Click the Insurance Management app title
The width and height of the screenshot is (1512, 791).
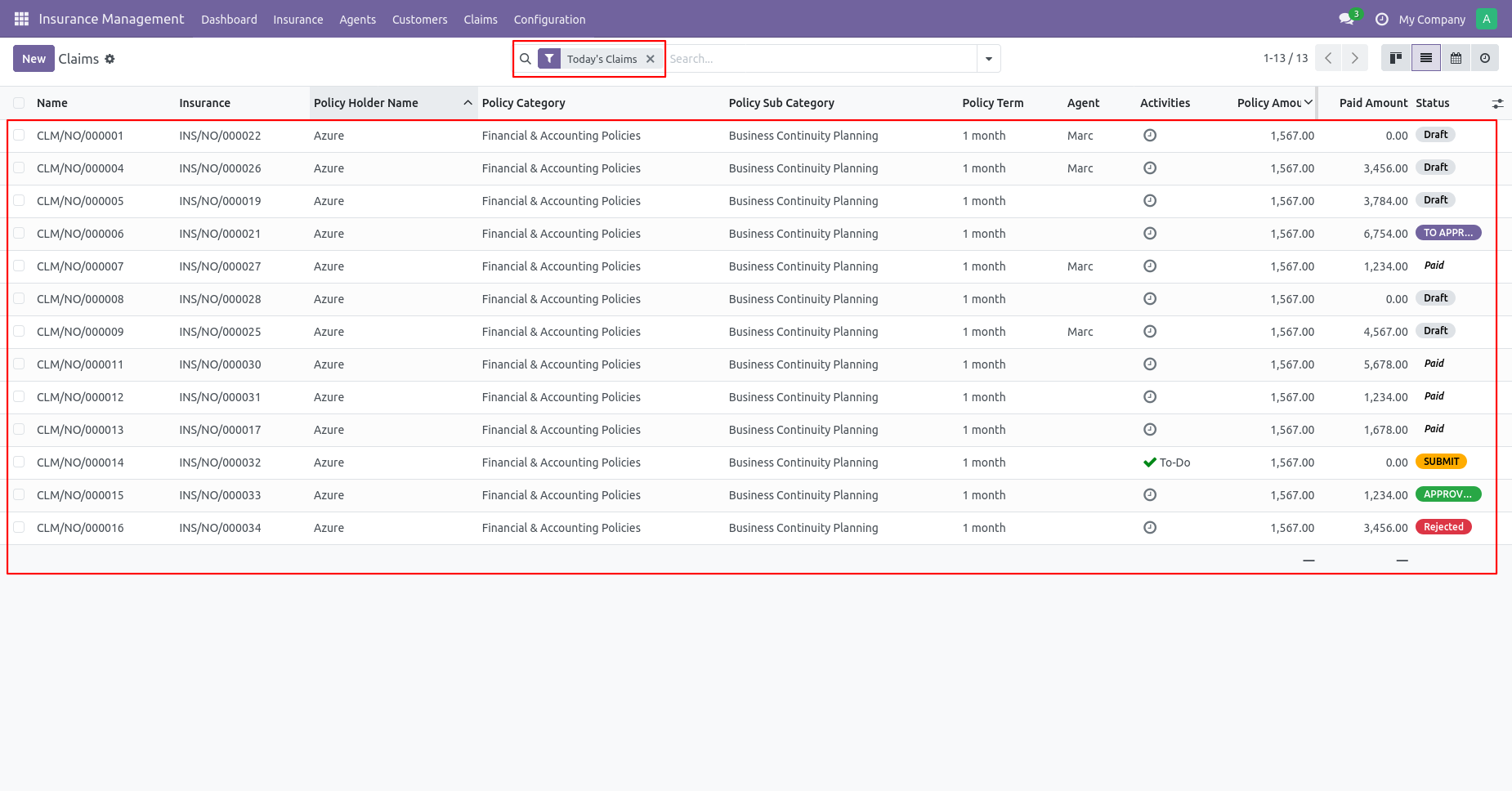[111, 19]
